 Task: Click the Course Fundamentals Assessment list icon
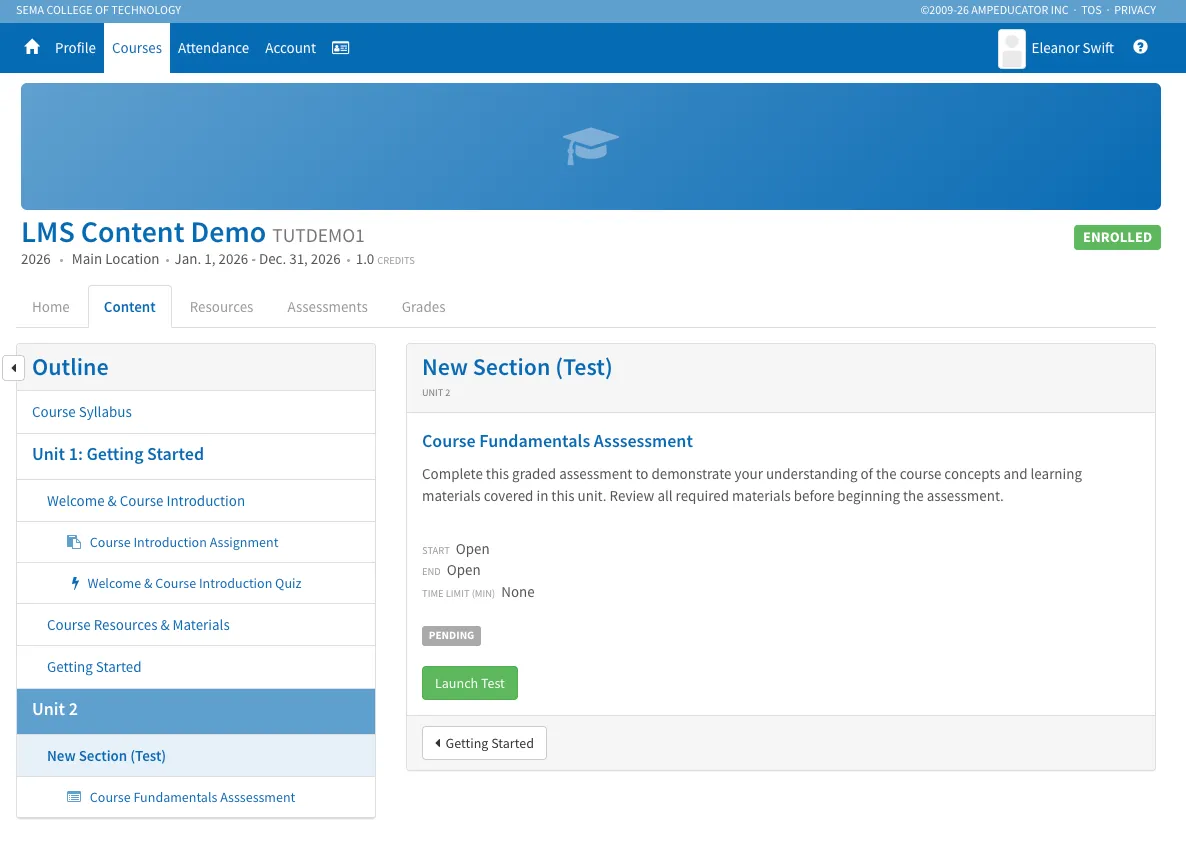click(x=73, y=797)
